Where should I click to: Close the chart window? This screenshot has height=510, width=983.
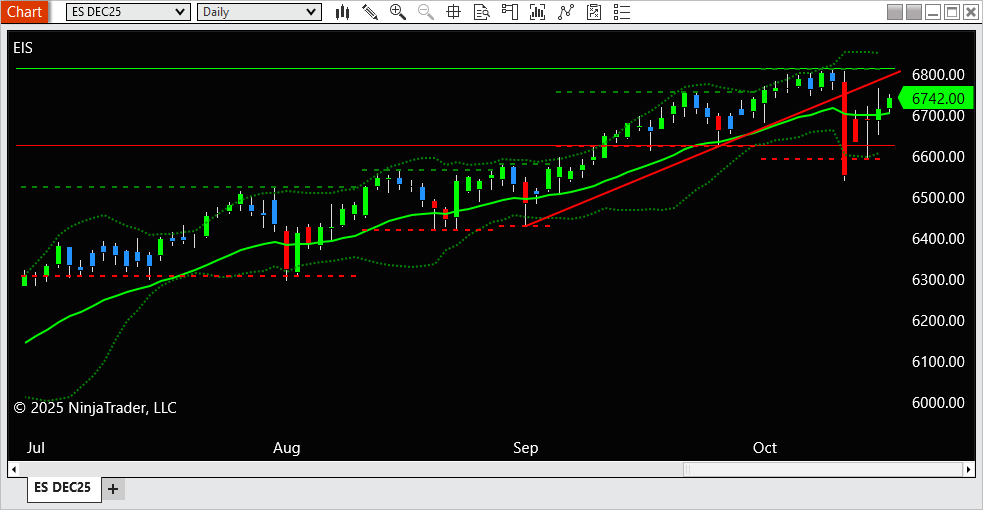[970, 12]
